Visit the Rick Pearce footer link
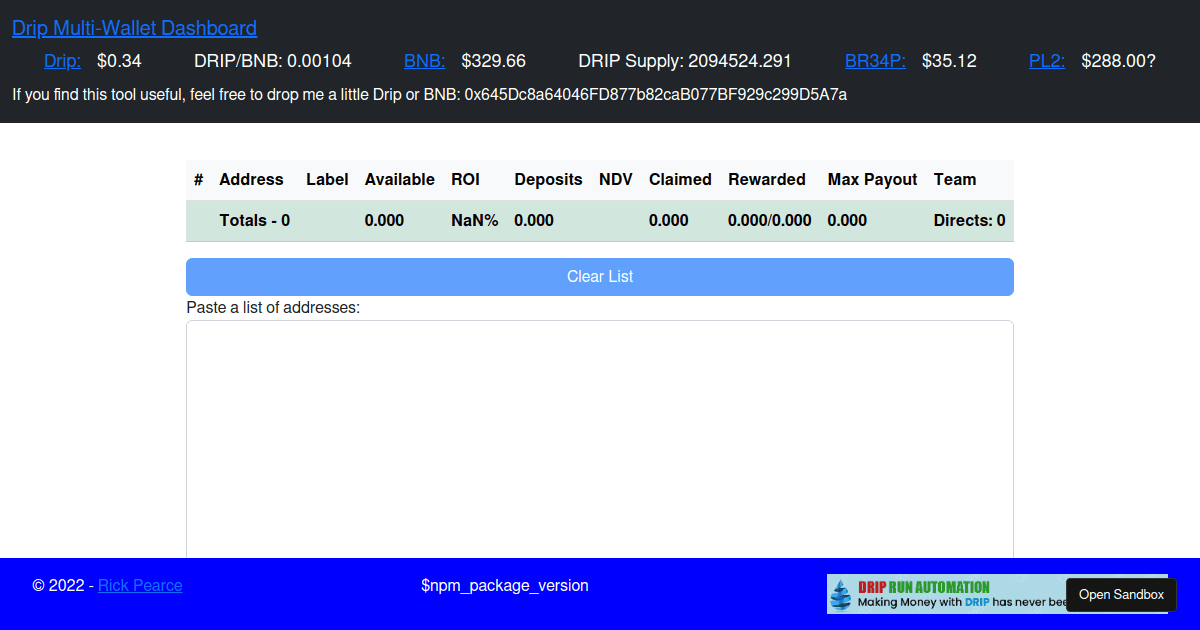 pyautogui.click(x=140, y=585)
